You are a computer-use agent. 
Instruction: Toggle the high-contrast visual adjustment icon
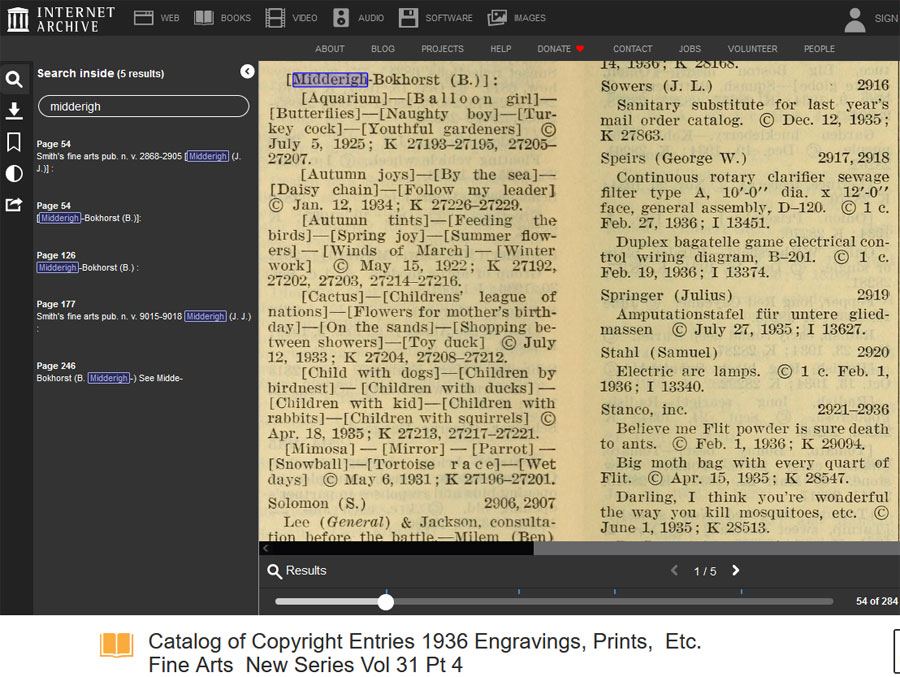pyautogui.click(x=14, y=173)
